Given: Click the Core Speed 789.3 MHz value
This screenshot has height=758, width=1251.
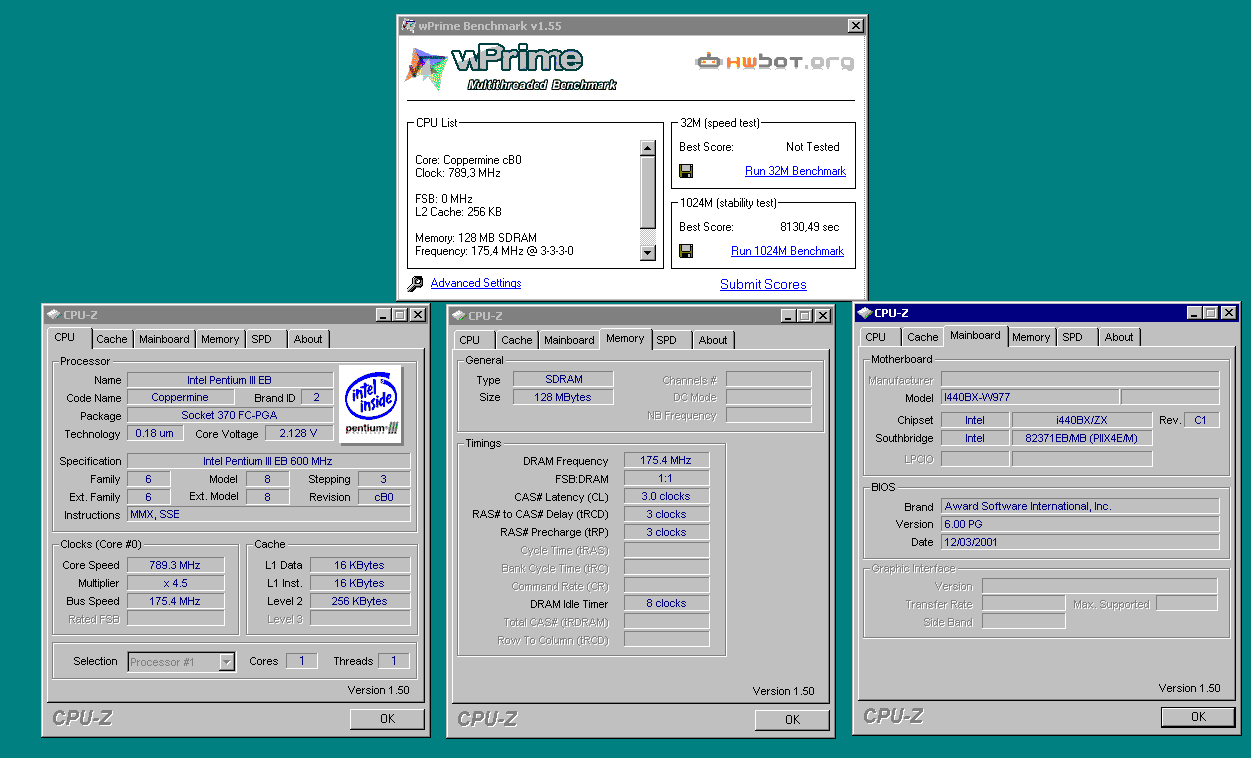Looking at the screenshot, I should pos(175,565).
